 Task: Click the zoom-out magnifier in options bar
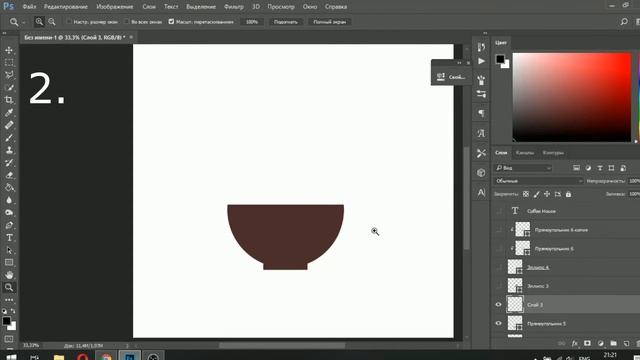click(x=52, y=22)
